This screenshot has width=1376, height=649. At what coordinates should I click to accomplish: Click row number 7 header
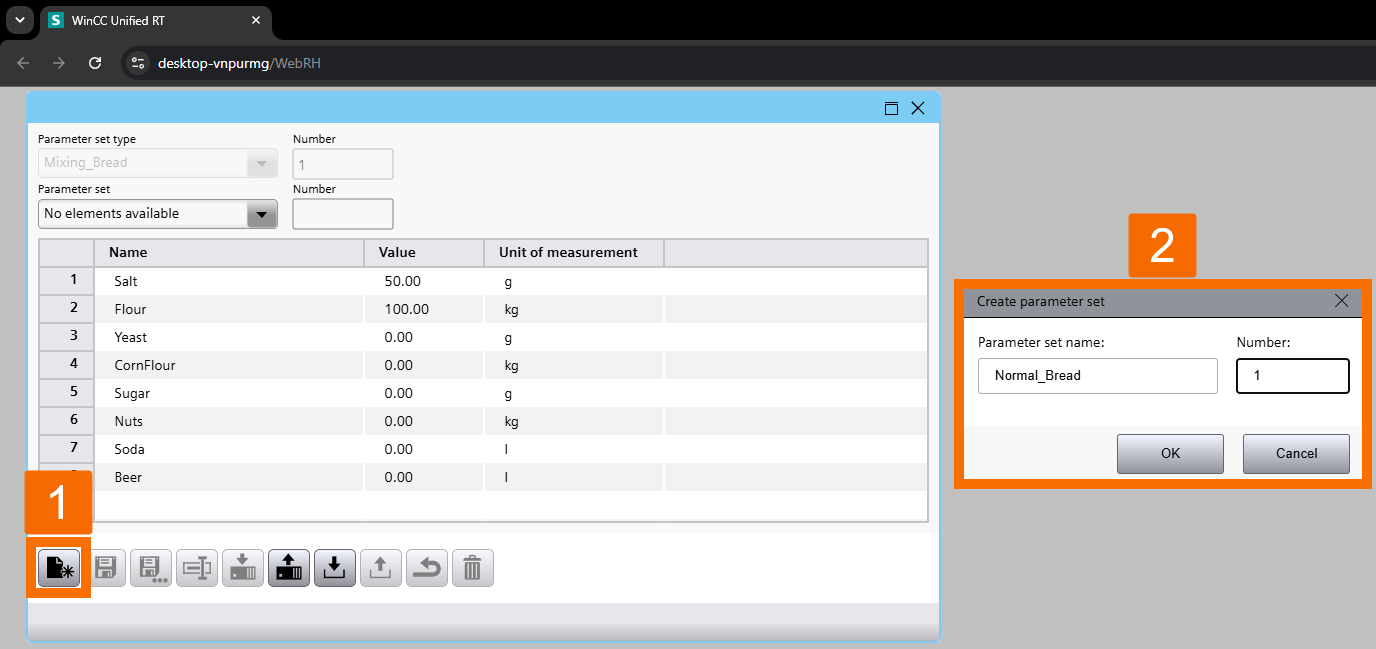click(66, 449)
